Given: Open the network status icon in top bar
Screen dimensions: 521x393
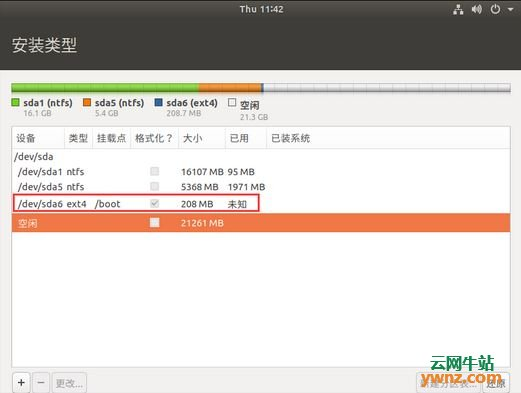Looking at the screenshot, I should click(458, 10).
